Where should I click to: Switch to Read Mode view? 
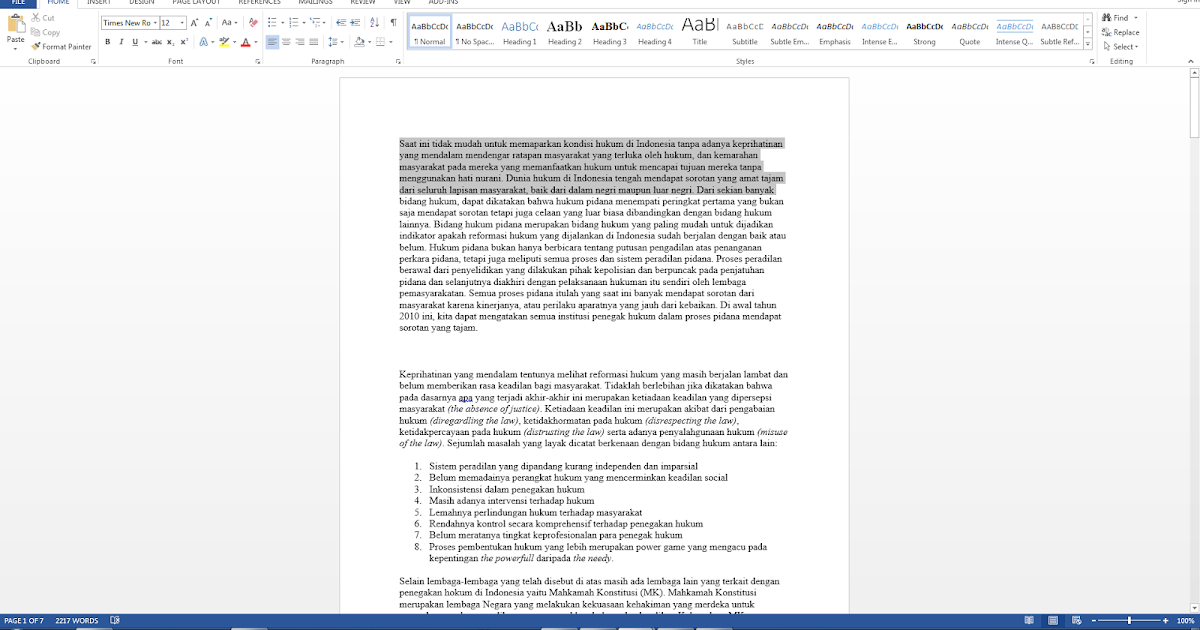tap(1027, 620)
